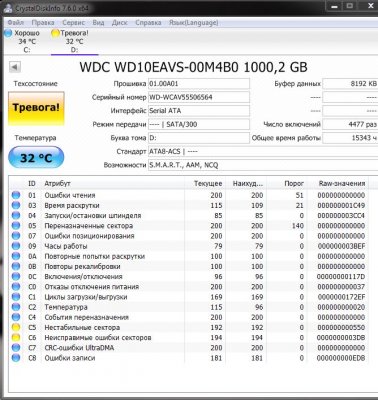Viewport: 378px width, 400px height.
Task: Click the CrystalDiskInfo title bar app icon
Action: pyautogui.click(x=7, y=8)
